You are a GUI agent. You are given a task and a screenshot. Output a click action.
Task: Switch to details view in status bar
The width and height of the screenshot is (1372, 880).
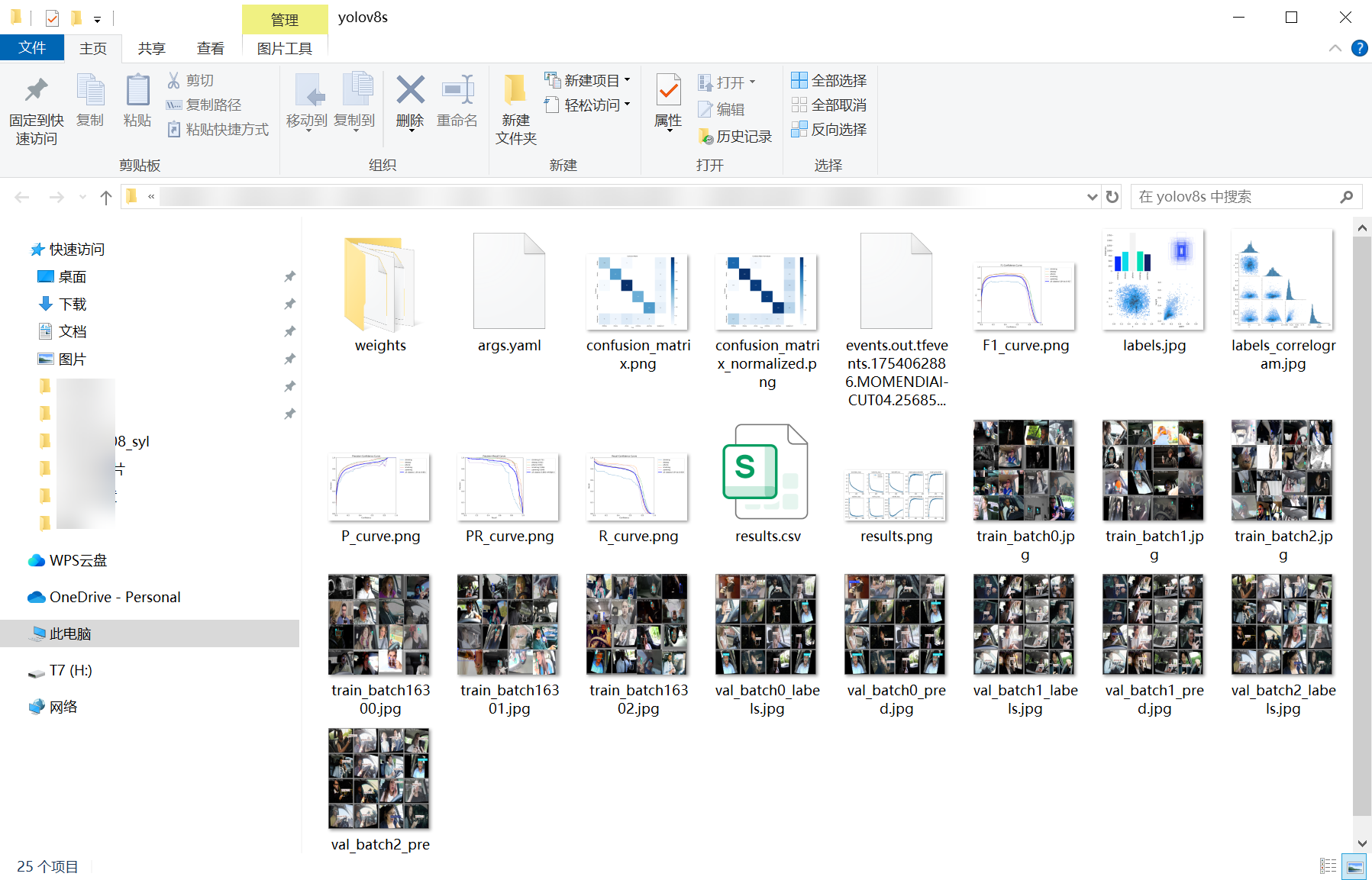click(1328, 866)
